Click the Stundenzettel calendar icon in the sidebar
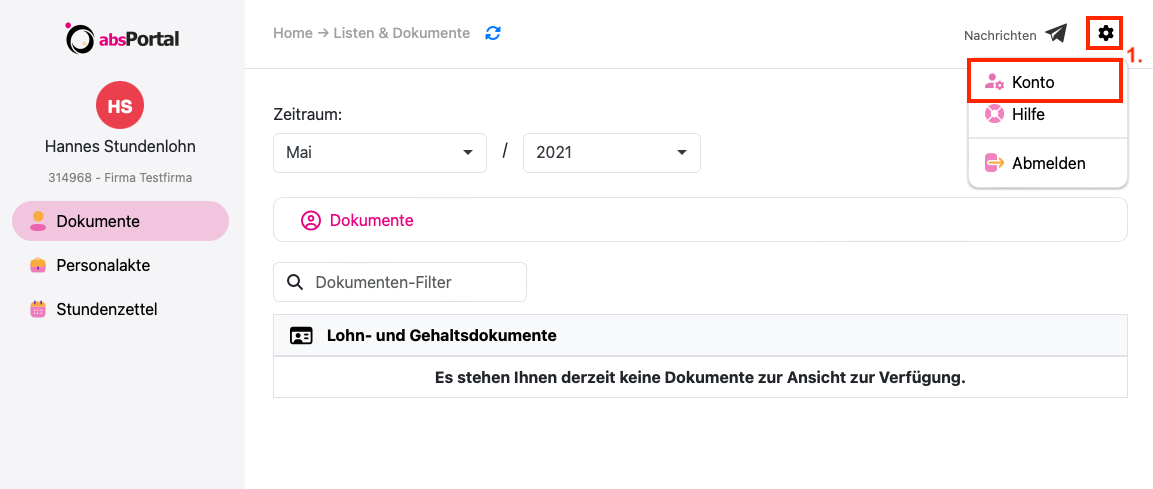1153x489 pixels. [38, 309]
